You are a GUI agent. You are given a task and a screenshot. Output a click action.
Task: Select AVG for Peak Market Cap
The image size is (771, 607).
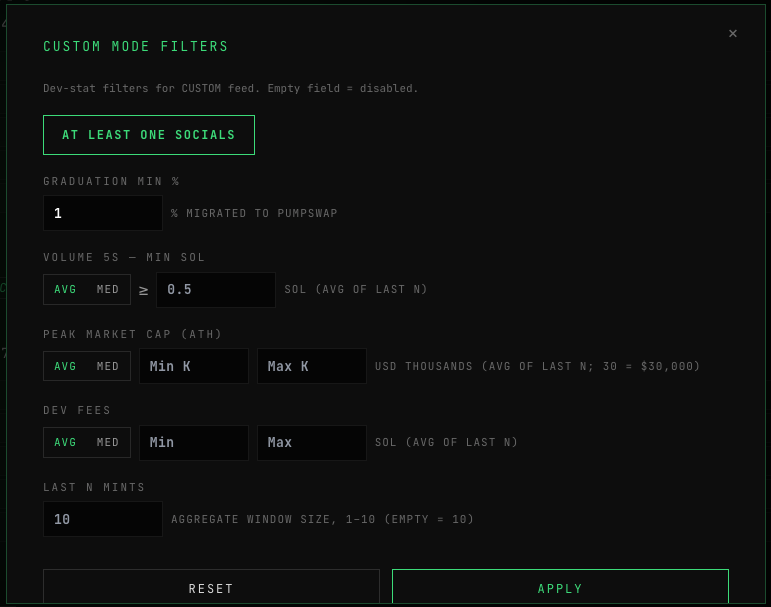(65, 366)
